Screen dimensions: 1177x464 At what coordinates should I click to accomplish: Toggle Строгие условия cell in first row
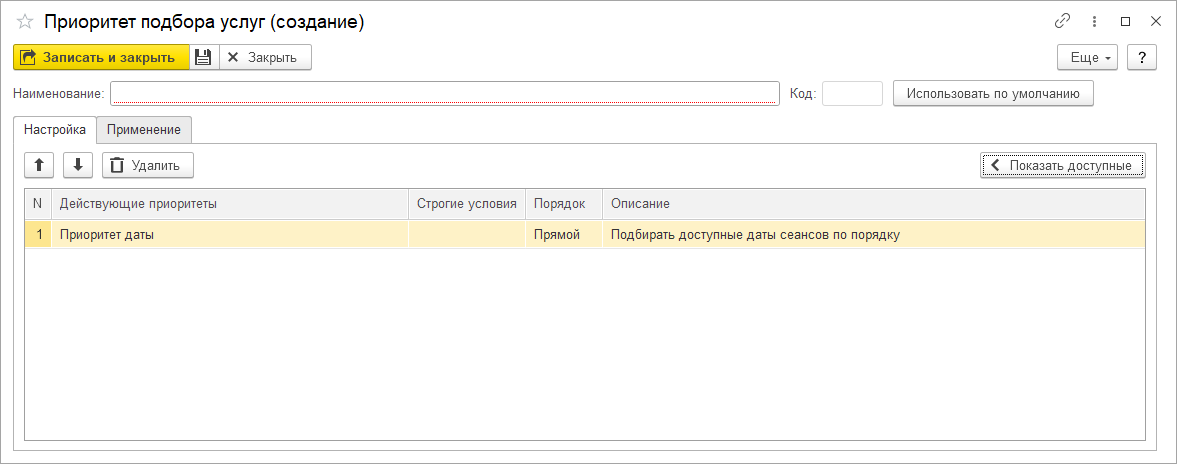(466, 235)
